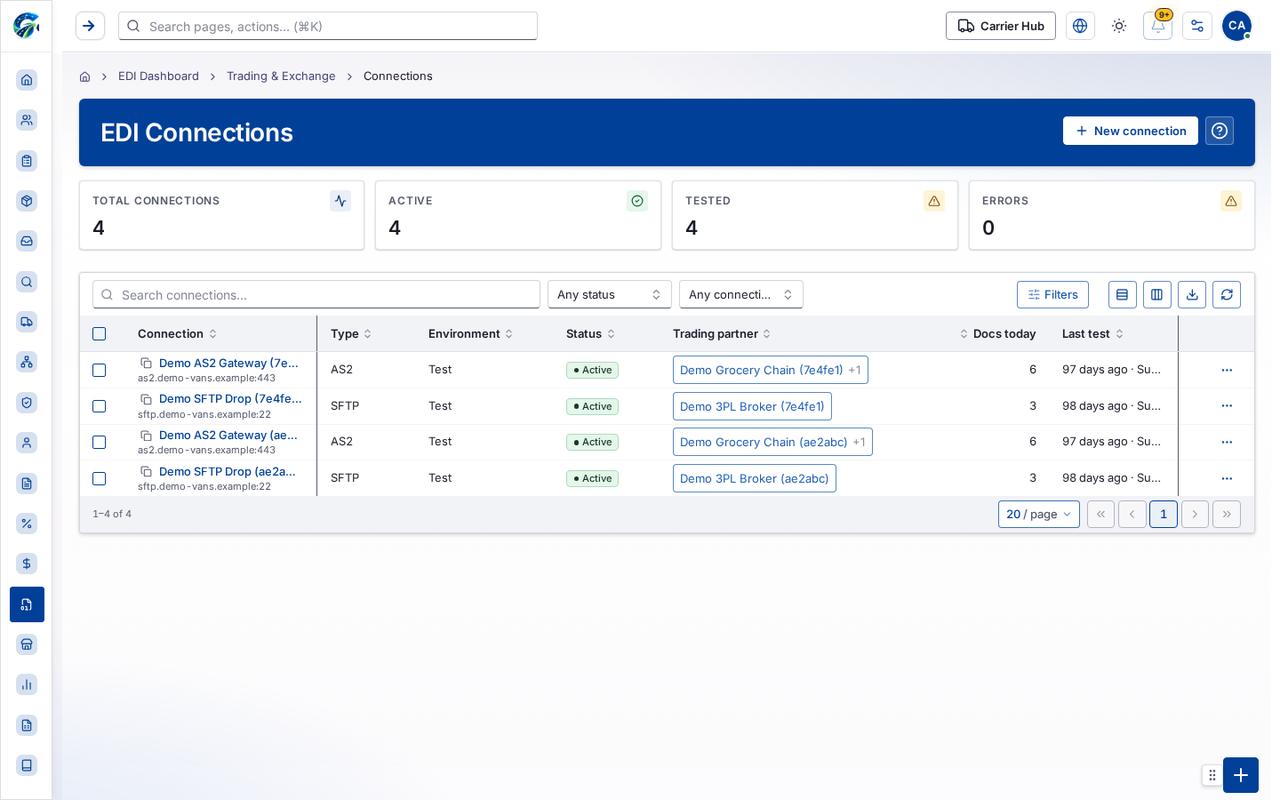
Task: Refresh the connections table
Action: click(x=1227, y=295)
